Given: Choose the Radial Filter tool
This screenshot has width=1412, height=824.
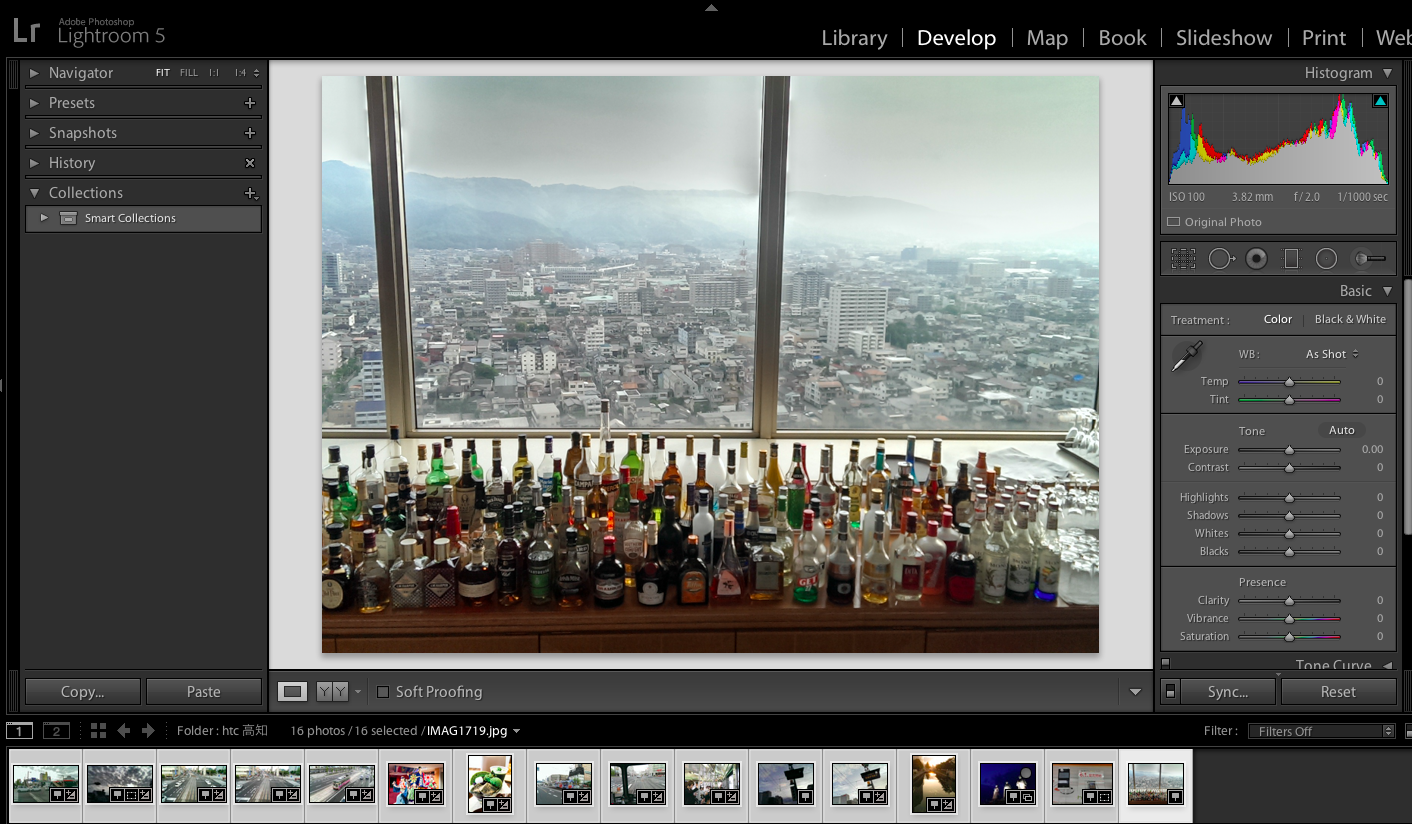Looking at the screenshot, I should point(1326,259).
